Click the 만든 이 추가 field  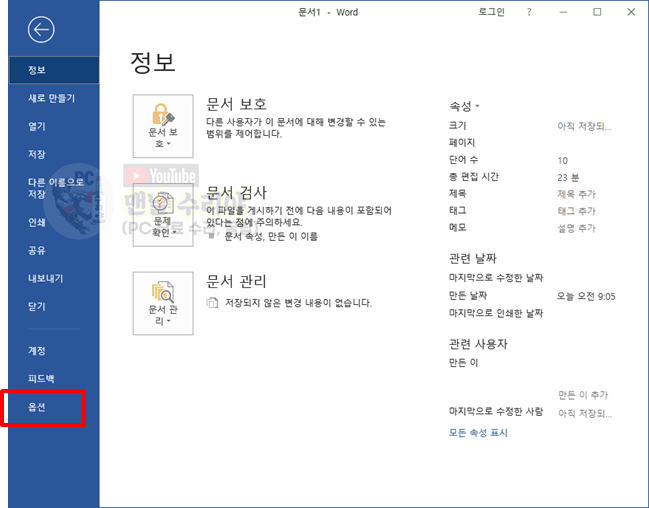tap(583, 395)
